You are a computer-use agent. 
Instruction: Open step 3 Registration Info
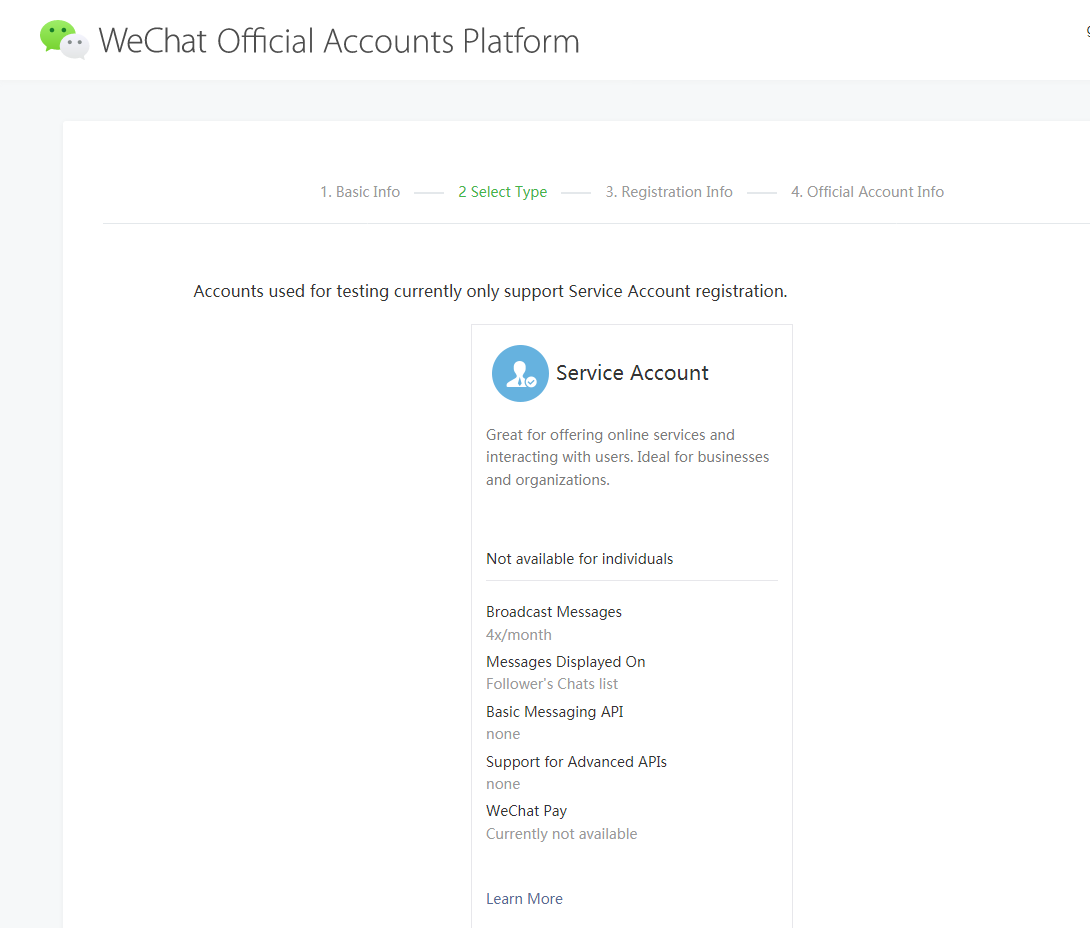[x=669, y=192]
